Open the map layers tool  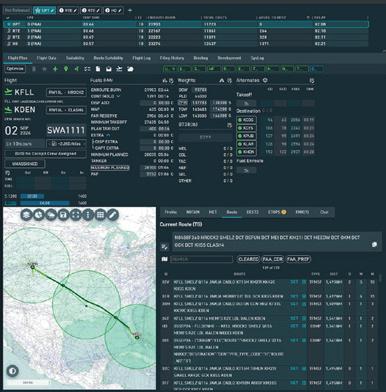click(27, 215)
